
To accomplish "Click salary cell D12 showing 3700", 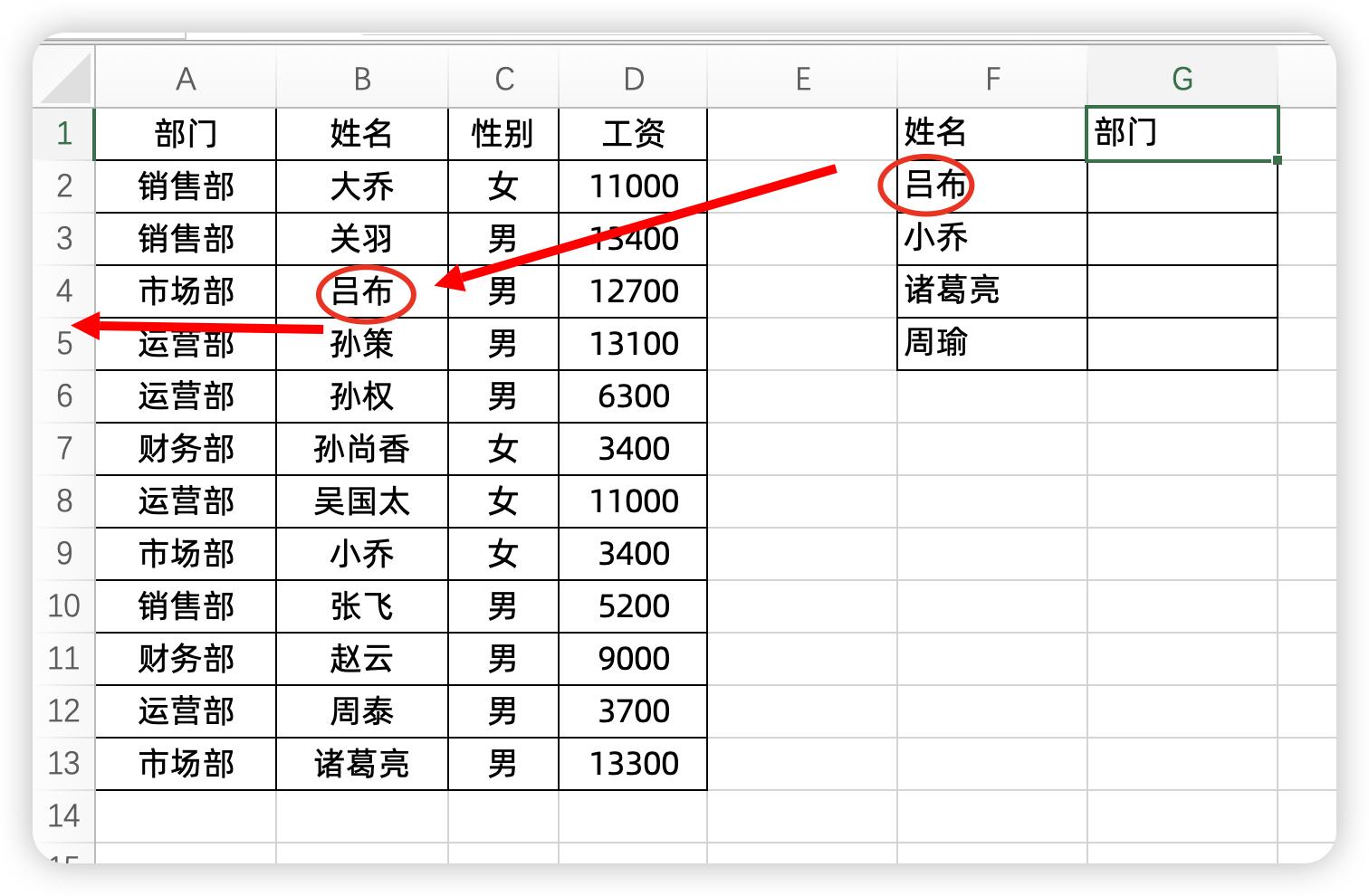I will click(633, 711).
